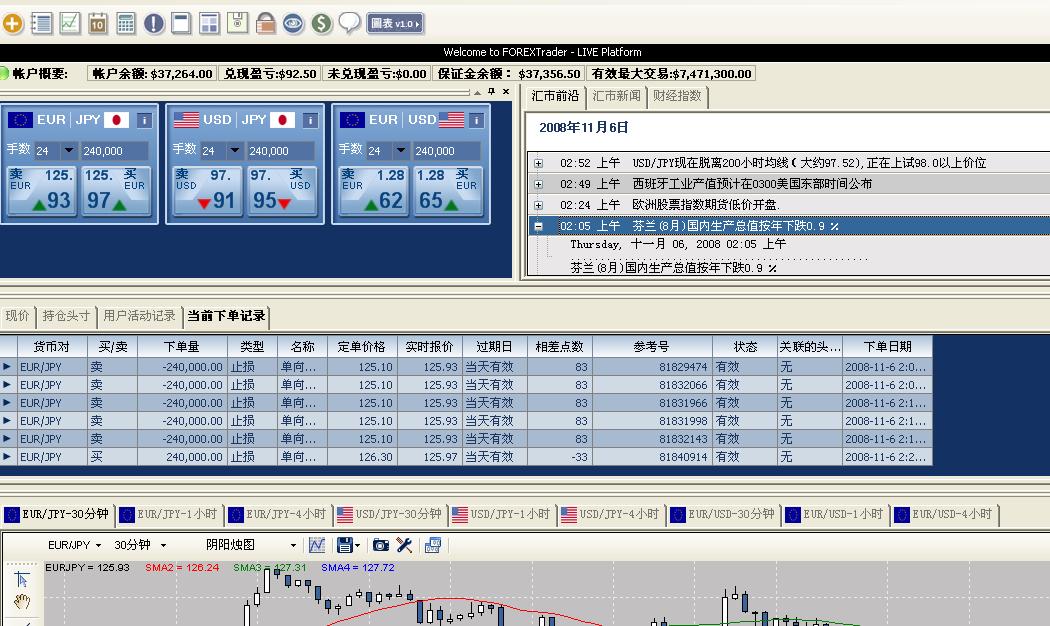Open the calendar icon showing 10
Viewport: 1050px width, 626px height.
click(x=98, y=24)
